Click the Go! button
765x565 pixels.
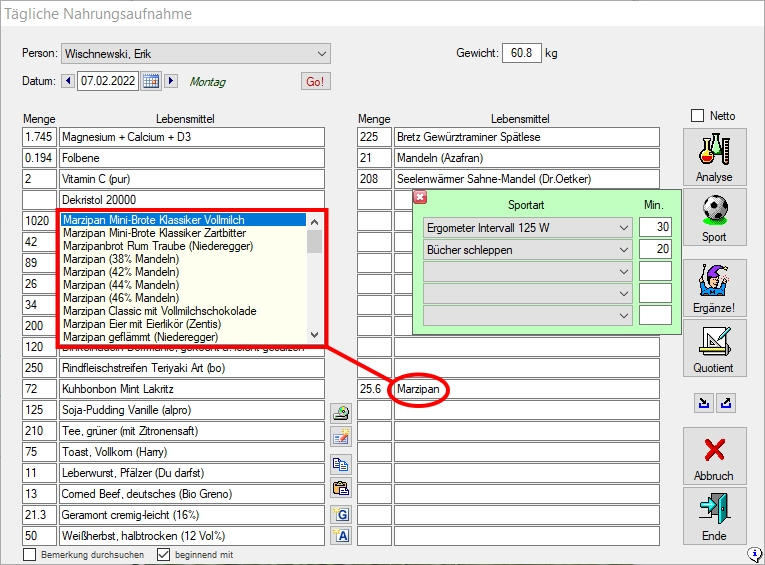tap(315, 82)
